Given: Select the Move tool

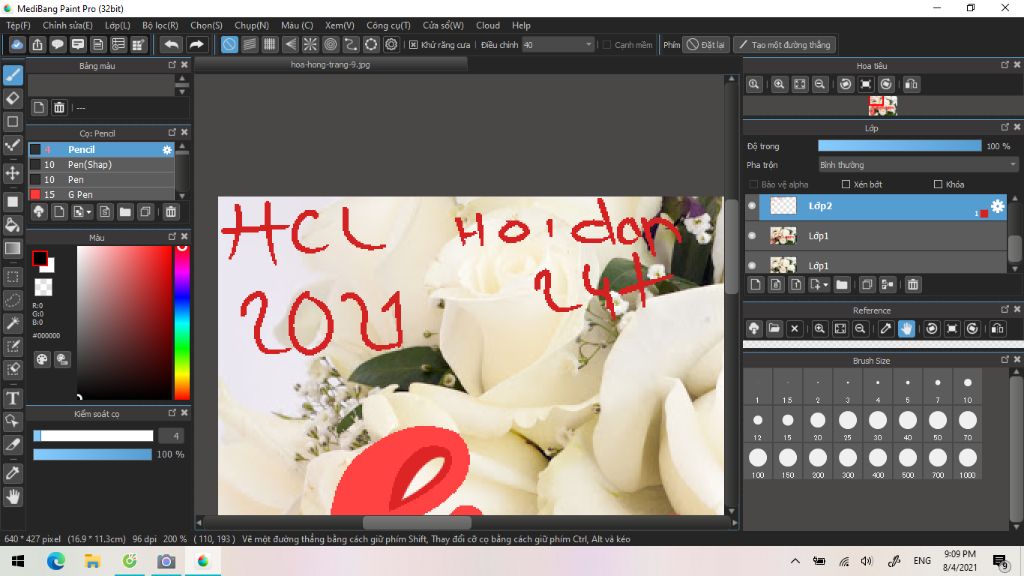Looking at the screenshot, I should [x=12, y=173].
